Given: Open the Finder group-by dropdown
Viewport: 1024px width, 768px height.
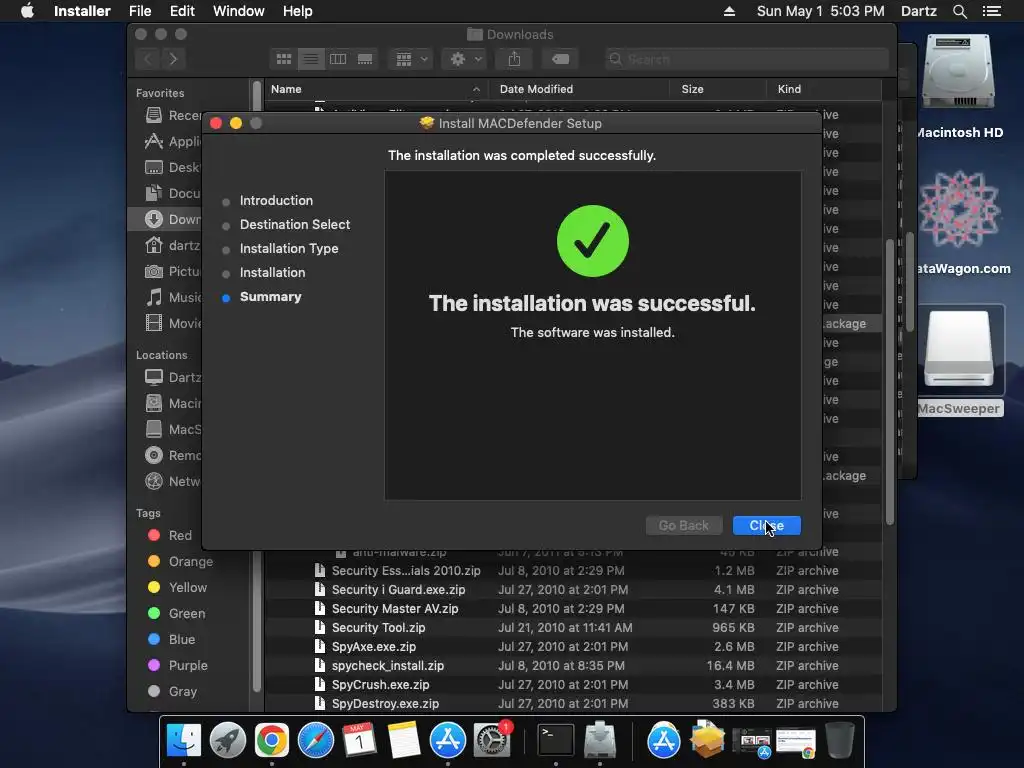Looking at the screenshot, I should [411, 59].
